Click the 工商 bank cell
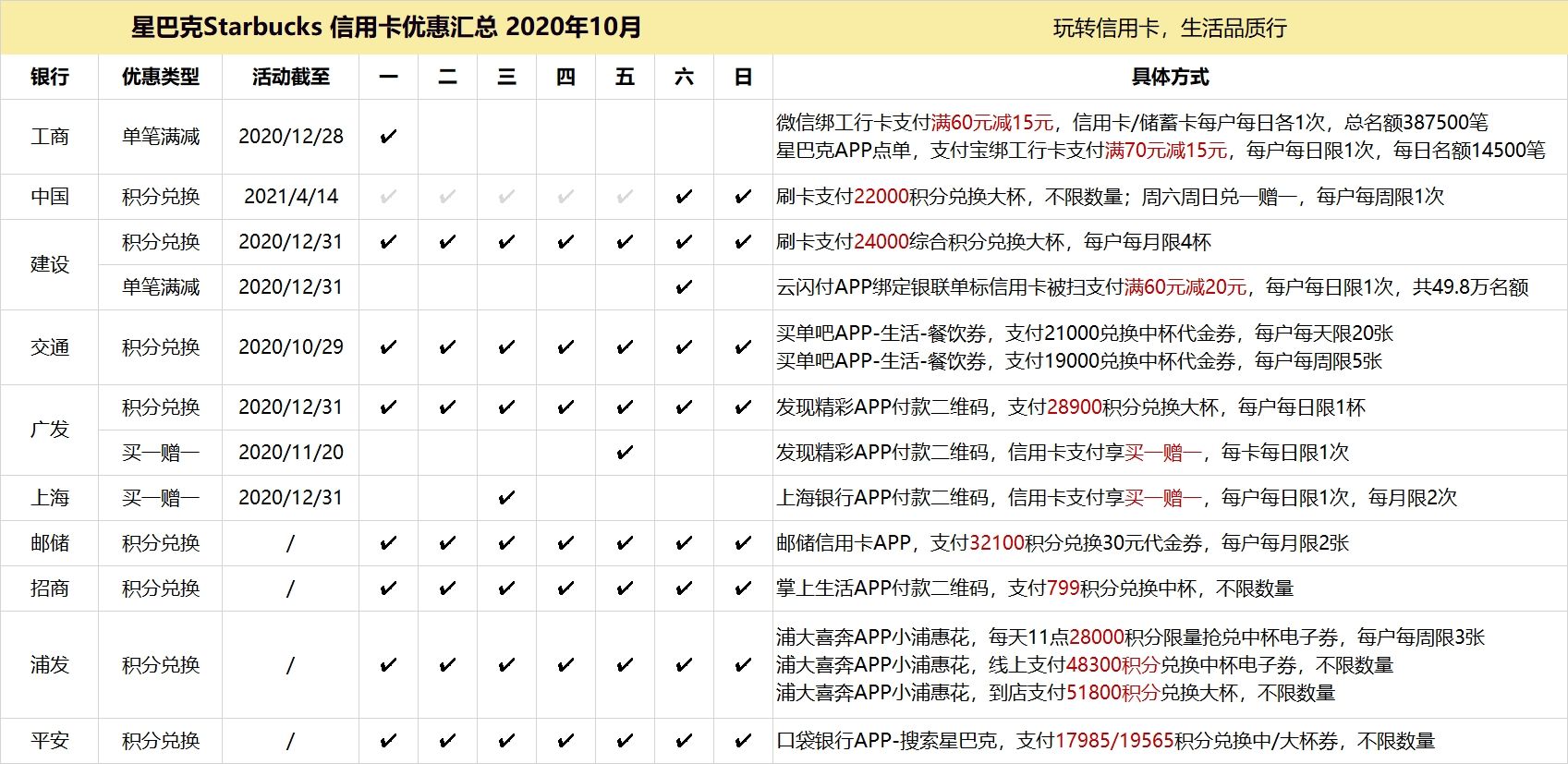 [x=50, y=137]
